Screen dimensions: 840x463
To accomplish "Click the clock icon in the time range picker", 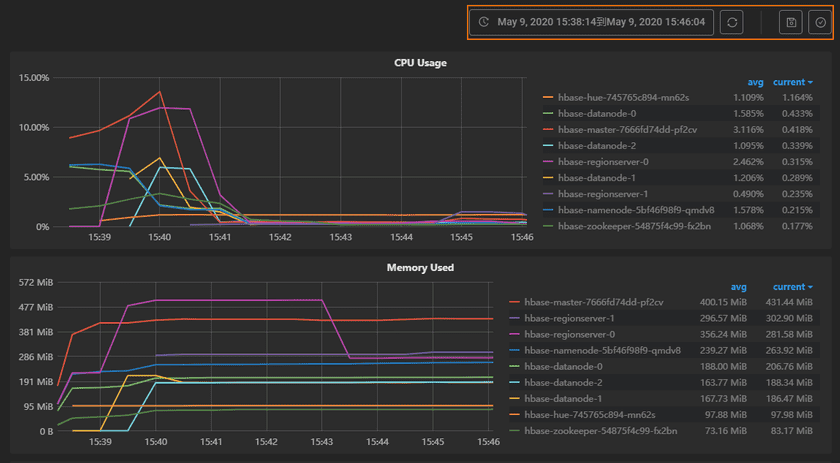I will pyautogui.click(x=484, y=22).
